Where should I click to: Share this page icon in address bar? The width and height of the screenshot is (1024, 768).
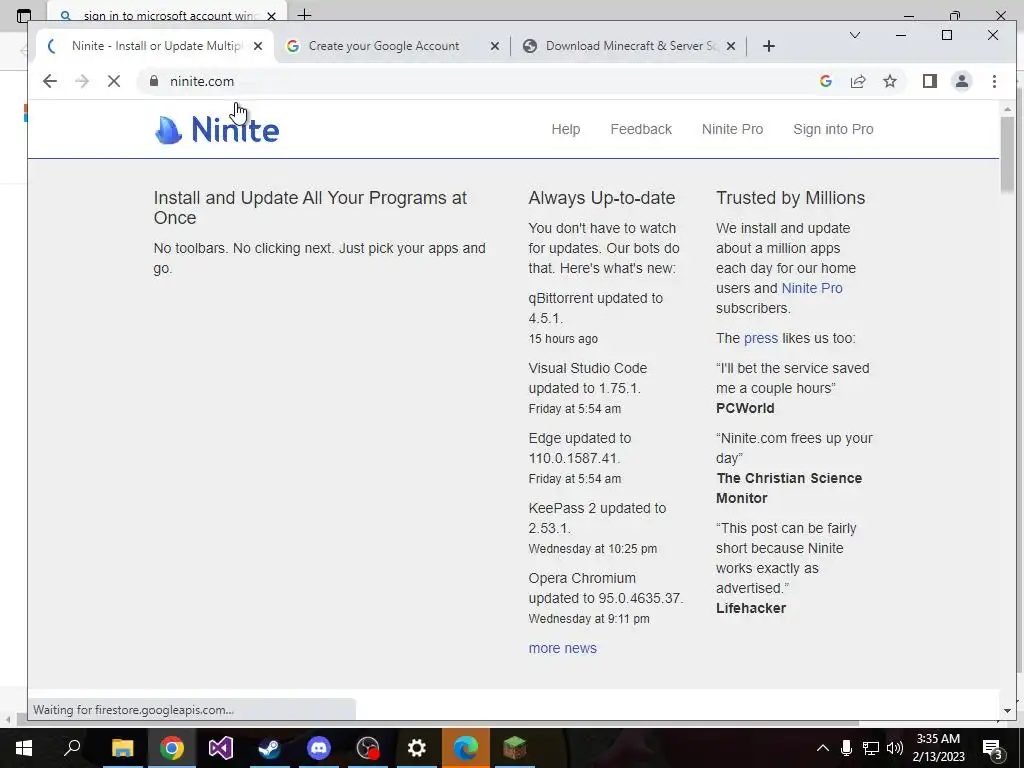tap(857, 81)
